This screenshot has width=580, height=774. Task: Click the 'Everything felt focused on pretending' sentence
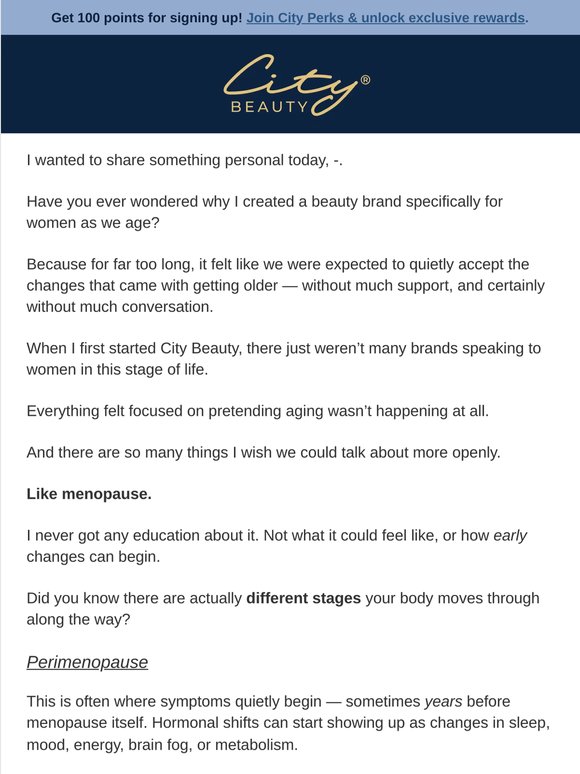click(258, 411)
